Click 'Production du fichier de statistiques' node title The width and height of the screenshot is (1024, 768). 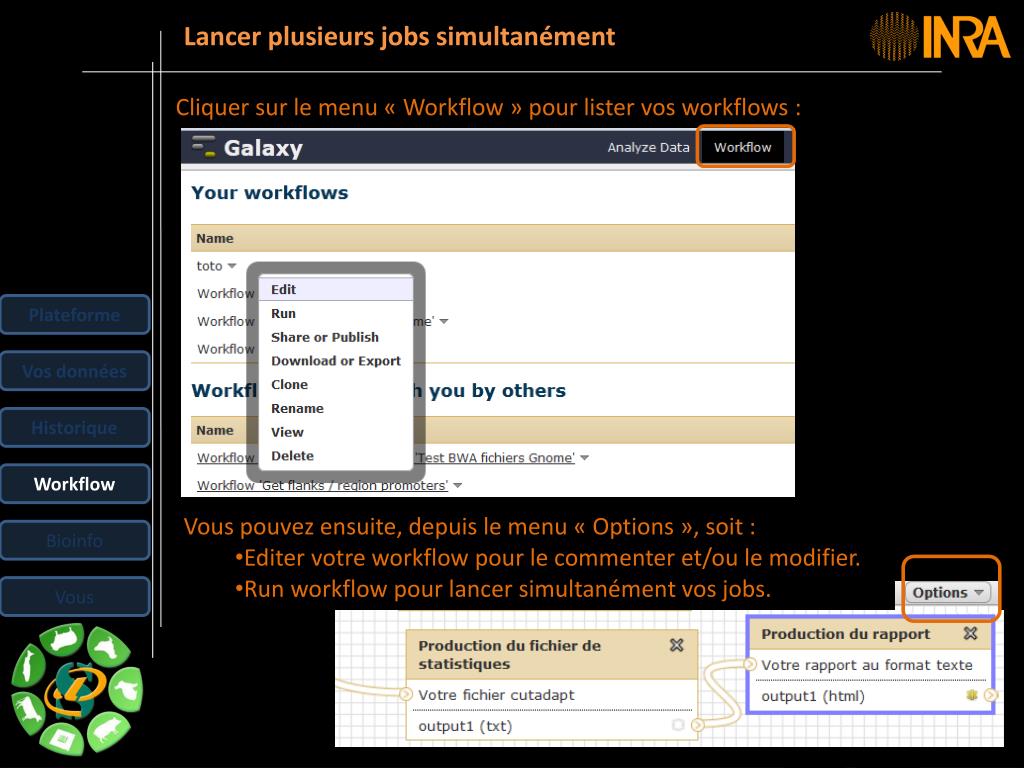click(509, 654)
